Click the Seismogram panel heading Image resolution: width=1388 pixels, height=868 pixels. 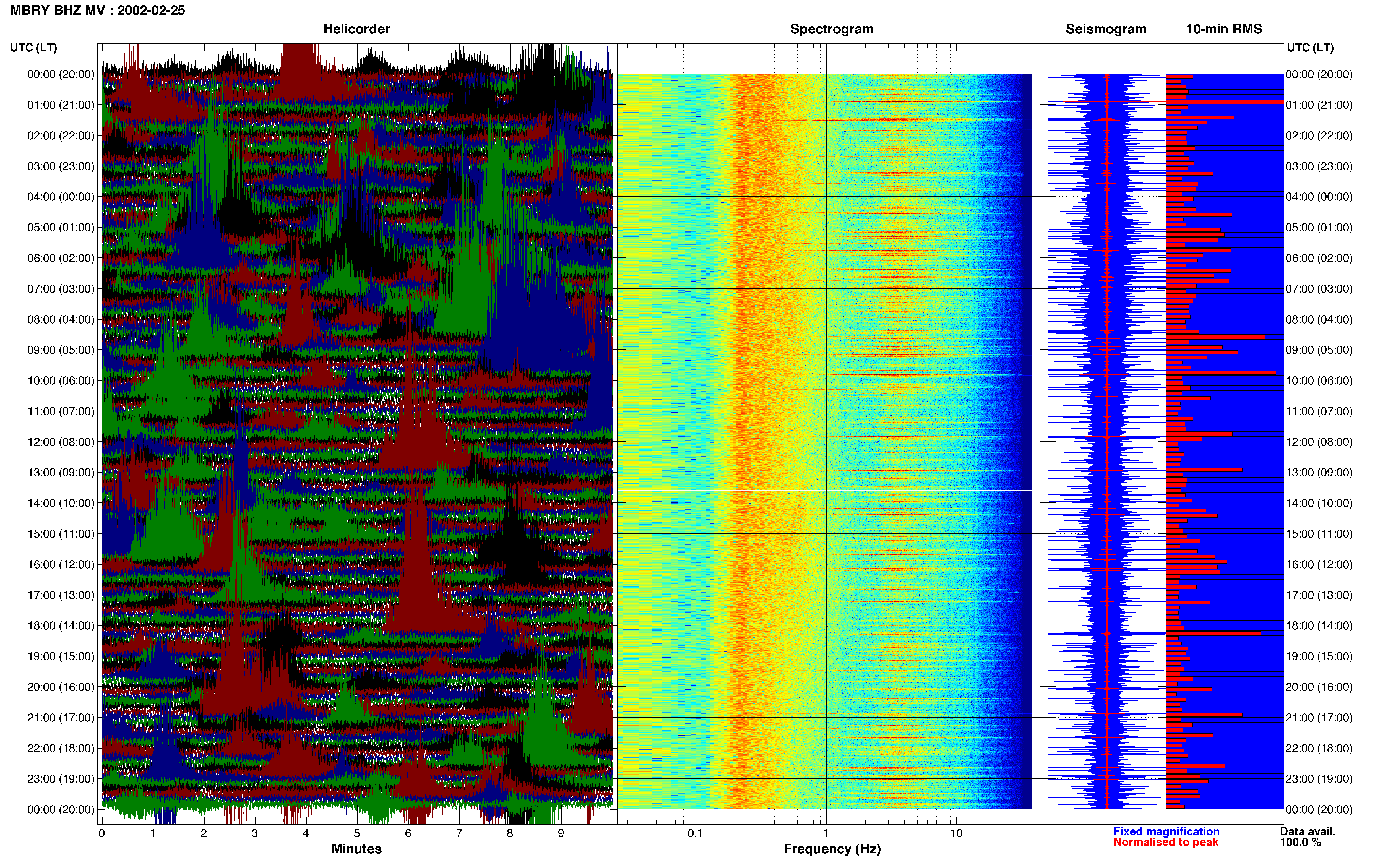click(x=1106, y=29)
